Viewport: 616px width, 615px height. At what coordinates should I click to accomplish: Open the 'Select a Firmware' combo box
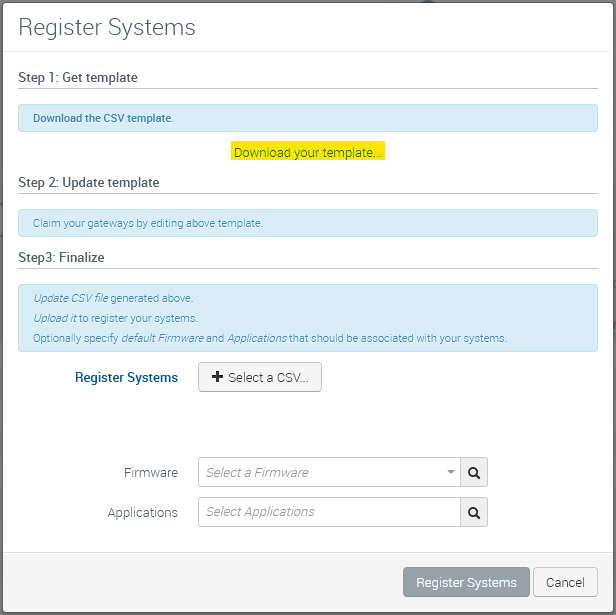(x=320, y=472)
